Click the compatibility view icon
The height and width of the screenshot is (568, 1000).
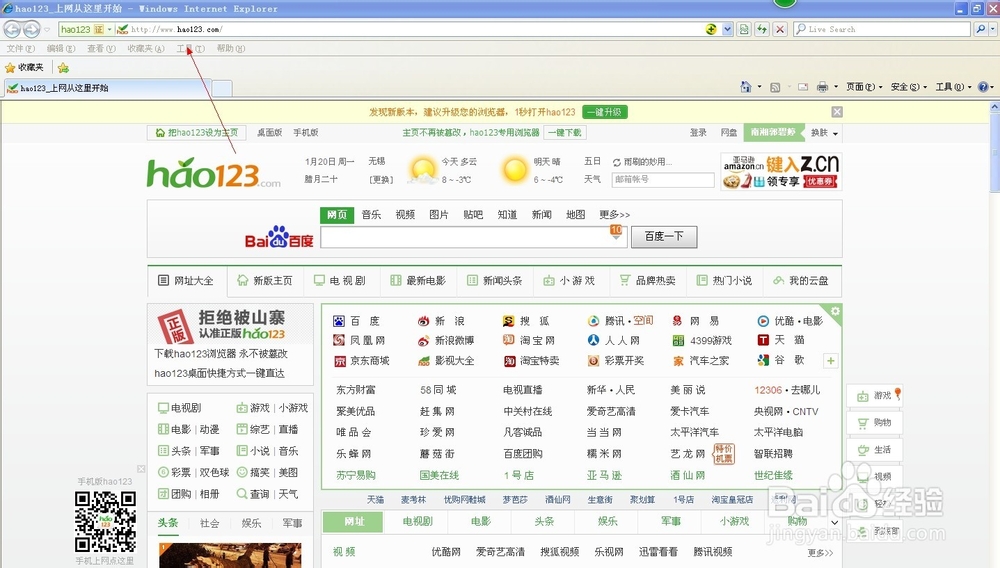point(744,29)
